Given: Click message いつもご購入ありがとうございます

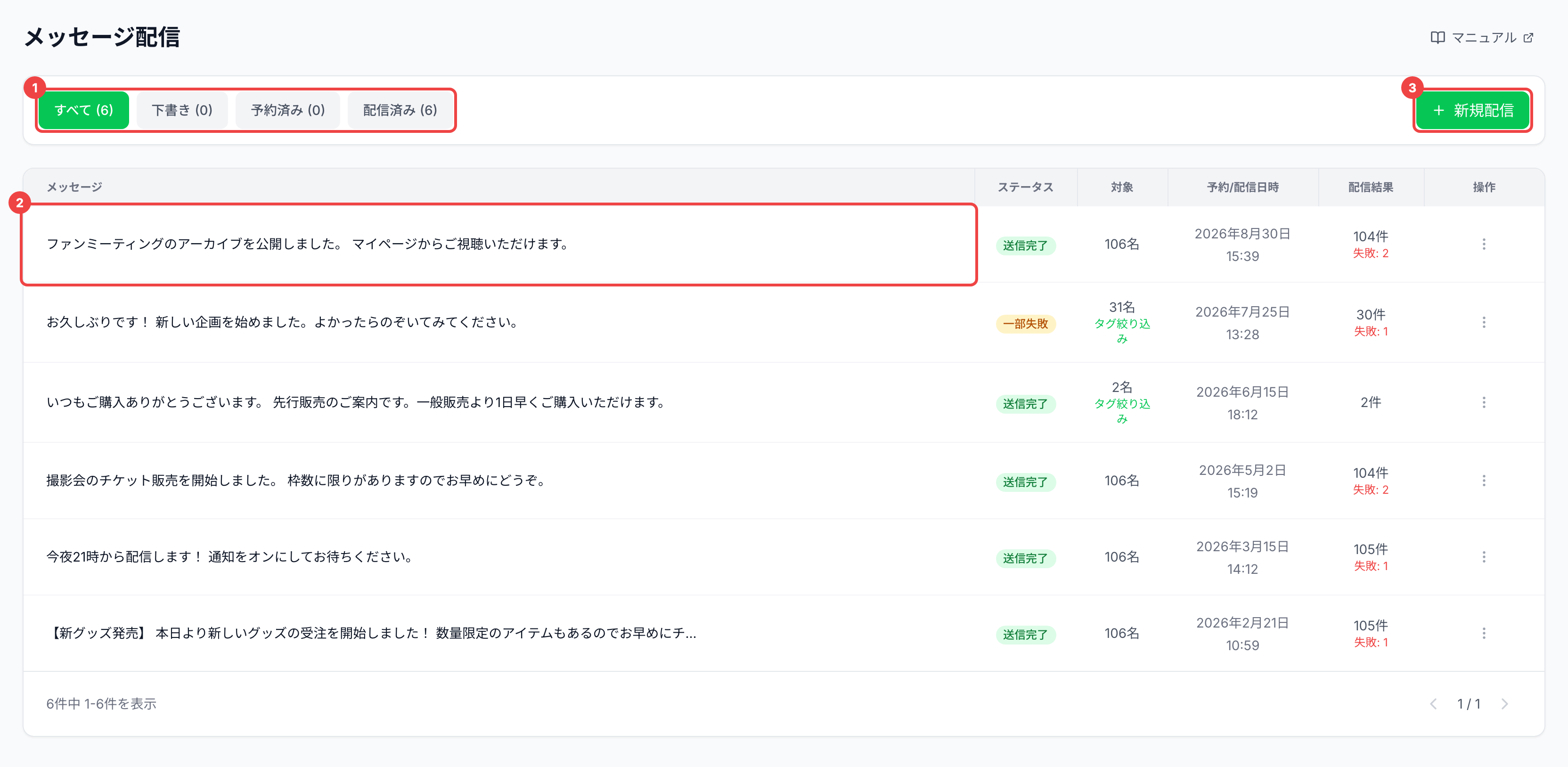Looking at the screenshot, I should click(x=357, y=402).
